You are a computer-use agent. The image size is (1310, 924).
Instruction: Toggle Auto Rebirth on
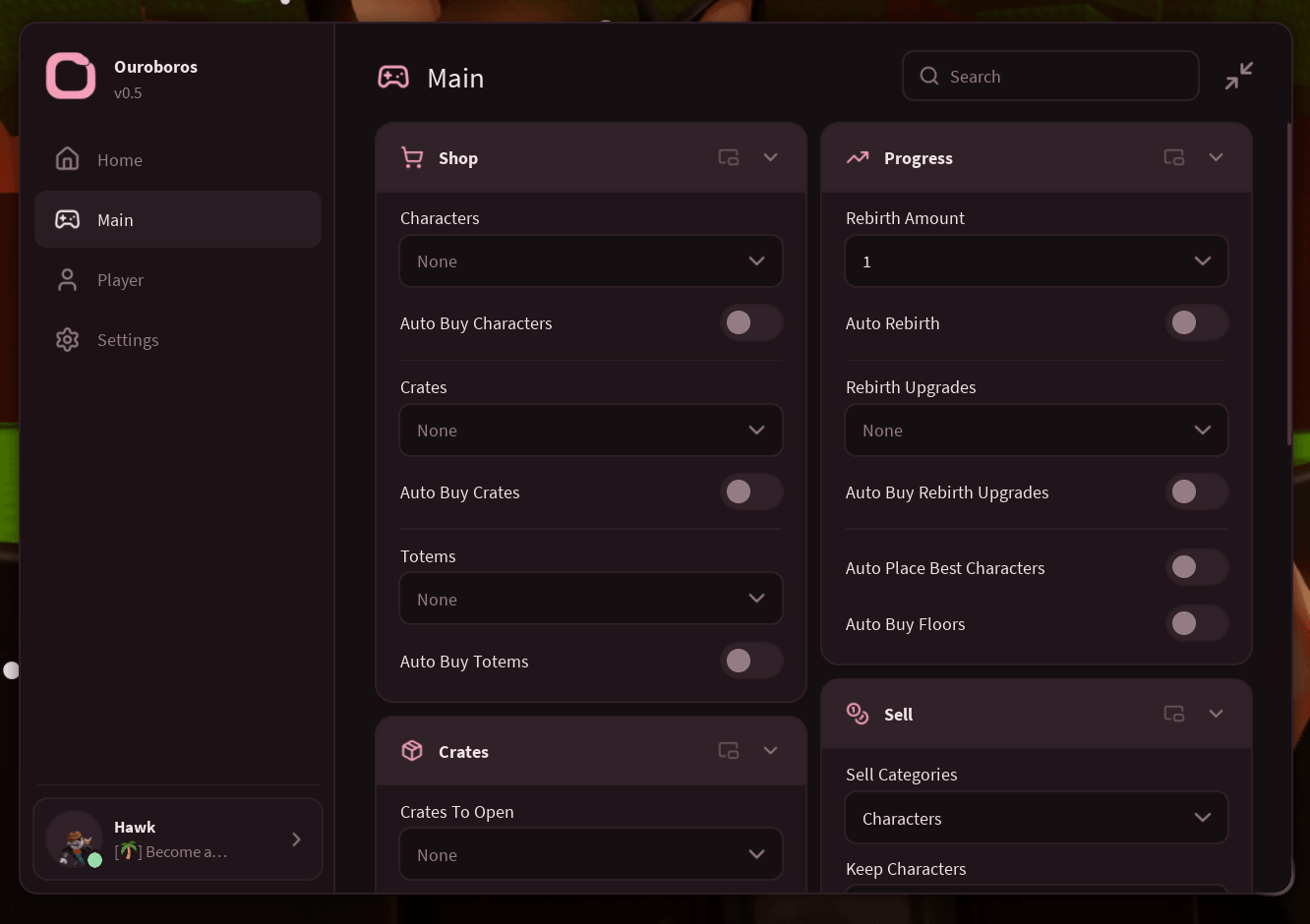pos(1197,322)
